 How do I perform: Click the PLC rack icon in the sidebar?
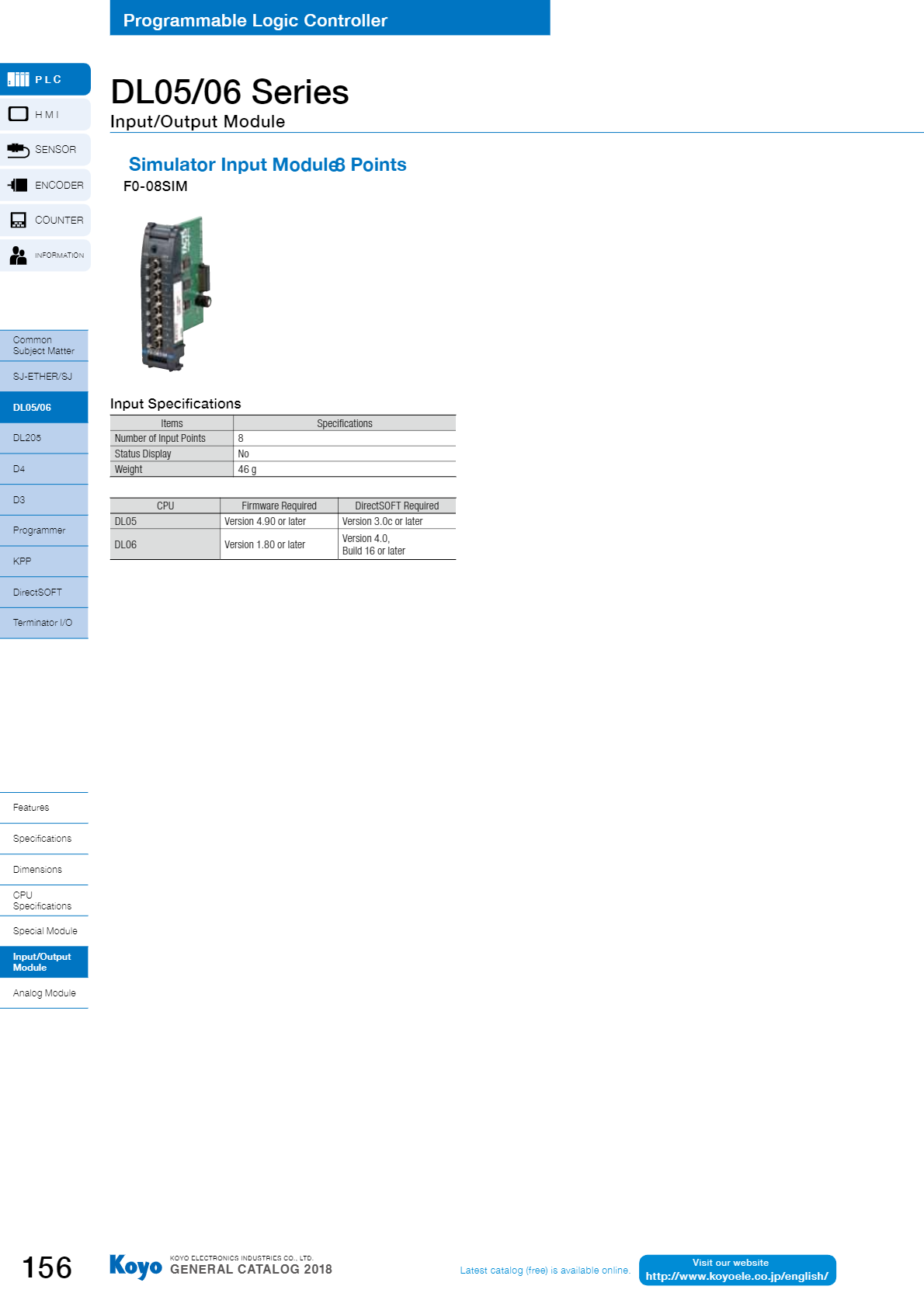[18, 79]
